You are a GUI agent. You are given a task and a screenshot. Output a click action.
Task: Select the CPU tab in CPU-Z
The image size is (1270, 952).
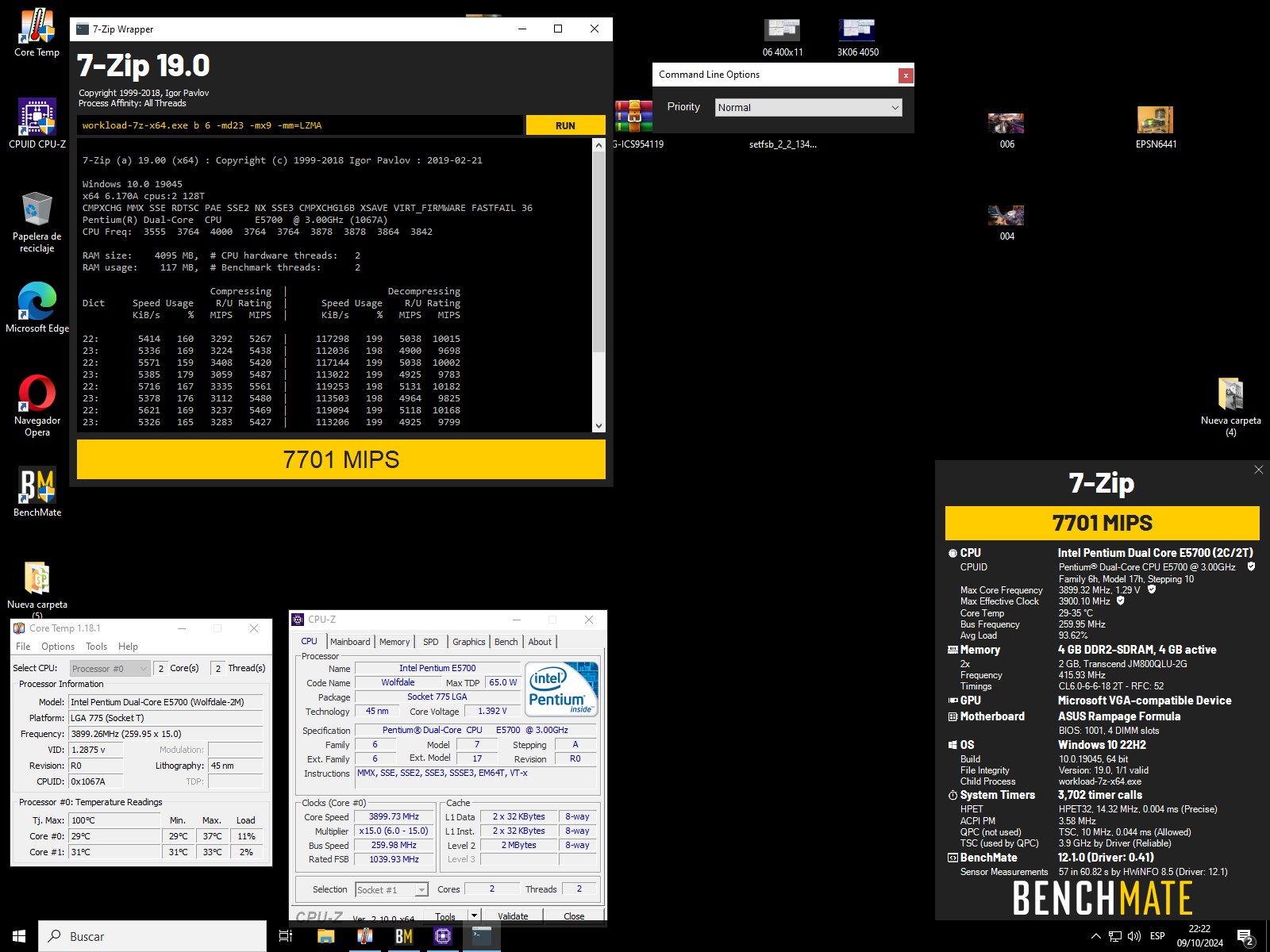point(309,641)
